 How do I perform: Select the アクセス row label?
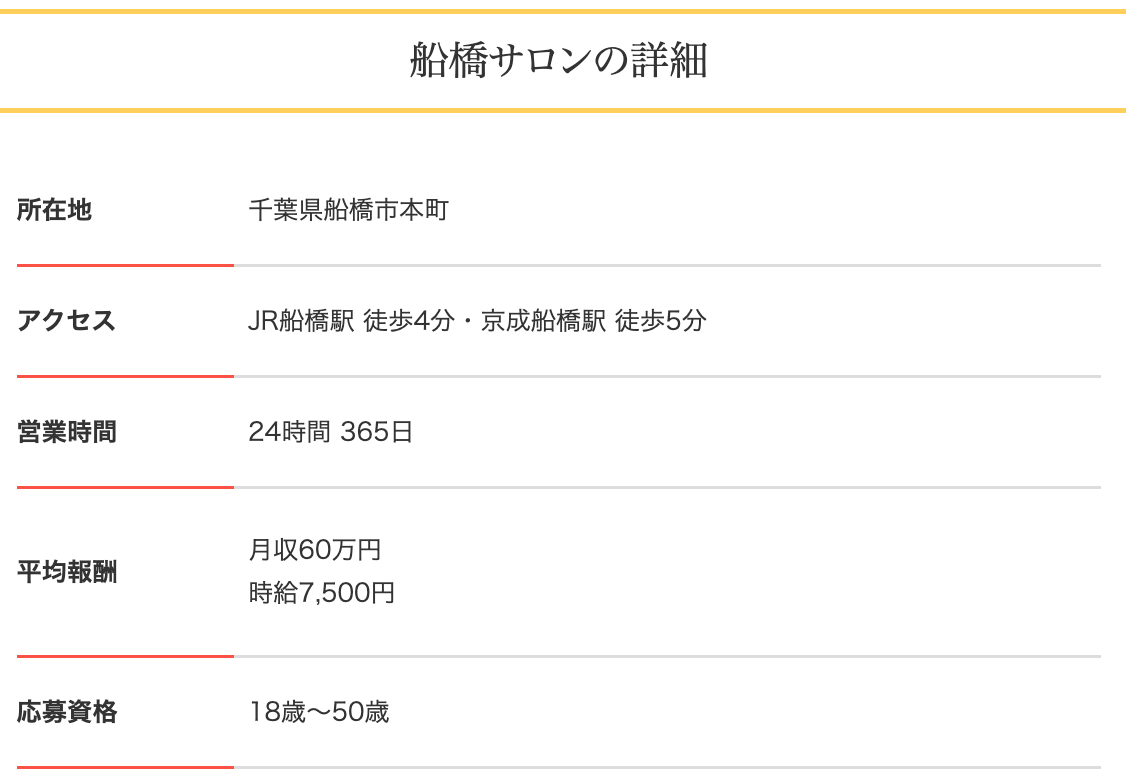(67, 321)
